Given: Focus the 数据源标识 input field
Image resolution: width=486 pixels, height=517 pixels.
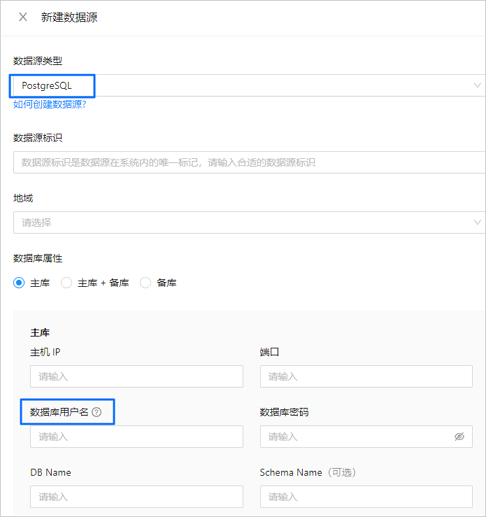Looking at the screenshot, I should [x=249, y=162].
